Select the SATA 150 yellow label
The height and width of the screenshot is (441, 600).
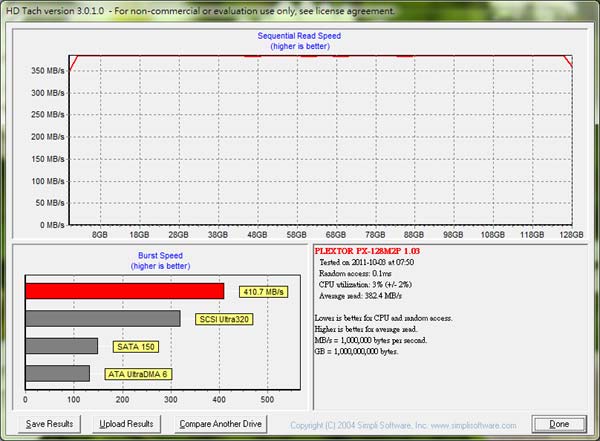pyautogui.click(x=134, y=346)
